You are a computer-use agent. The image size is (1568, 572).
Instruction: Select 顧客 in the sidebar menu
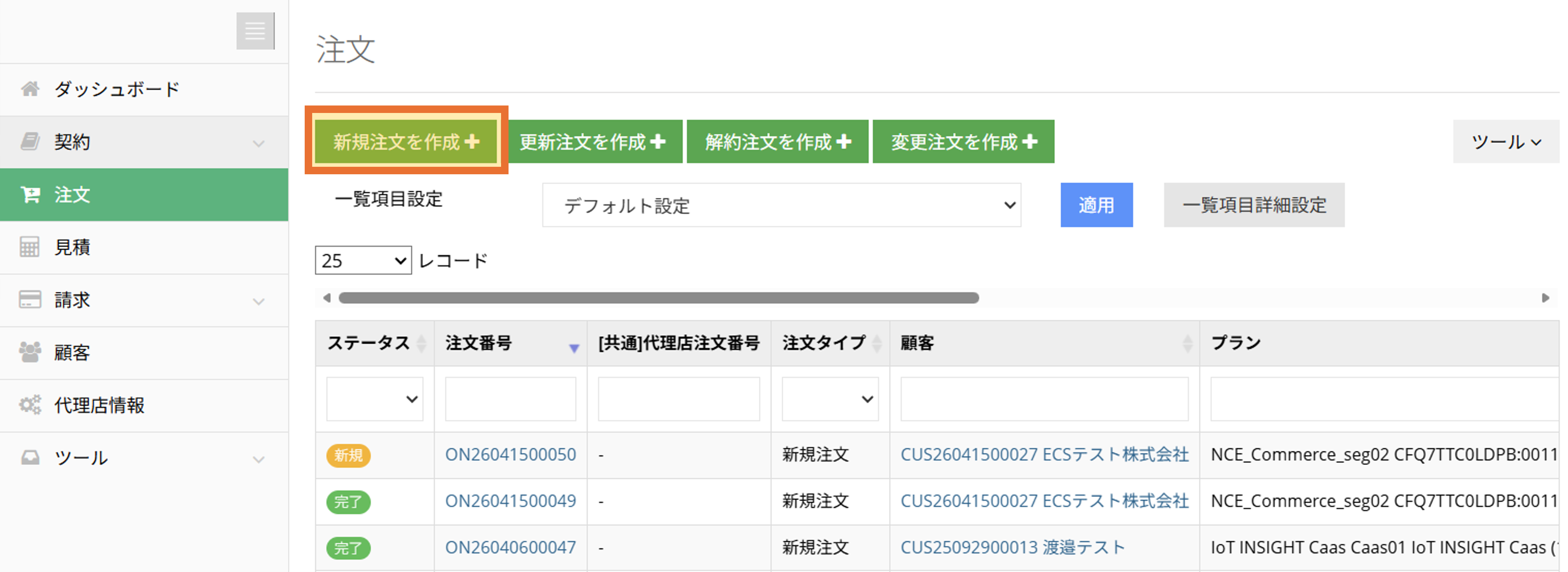coord(144,352)
